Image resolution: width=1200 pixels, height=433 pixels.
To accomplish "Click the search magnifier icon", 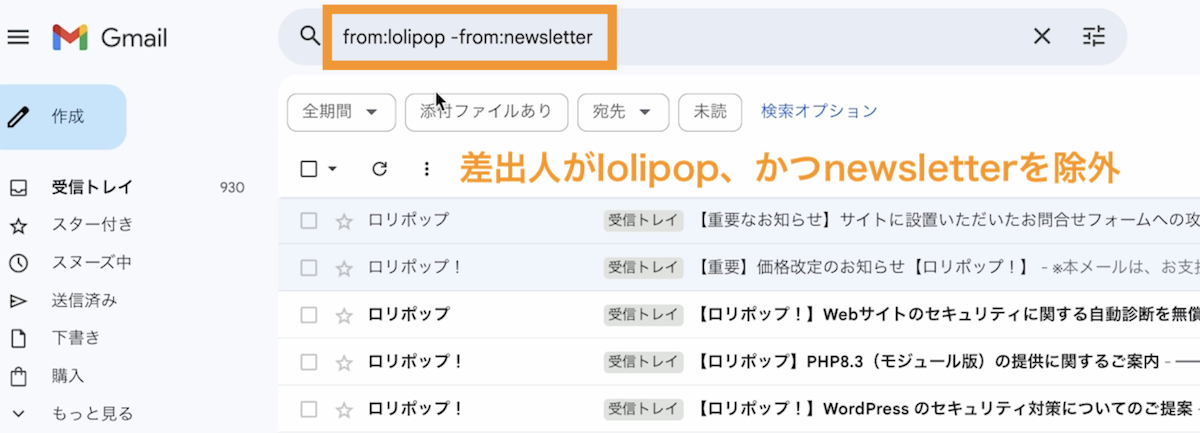I will tap(309, 37).
